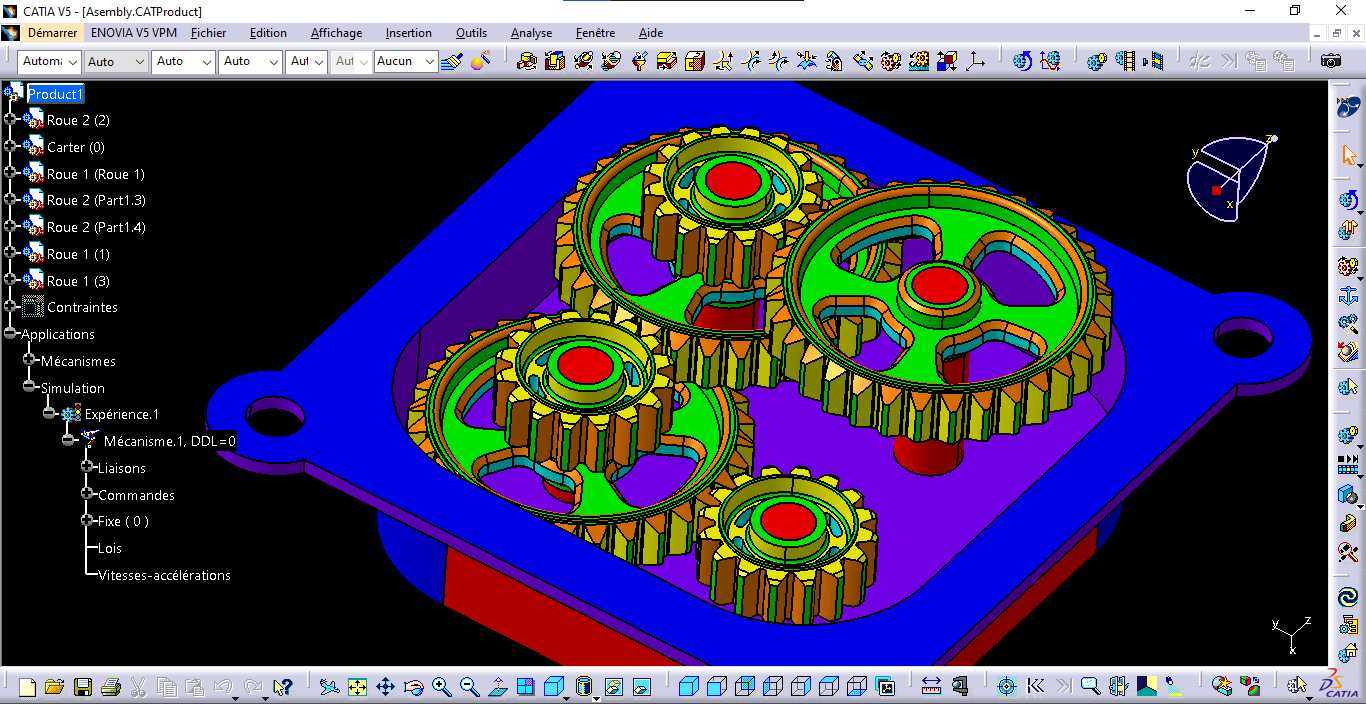Open the Insertion menu

pyautogui.click(x=408, y=33)
